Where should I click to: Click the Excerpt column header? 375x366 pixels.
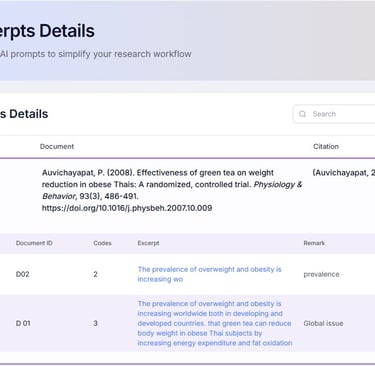148,243
